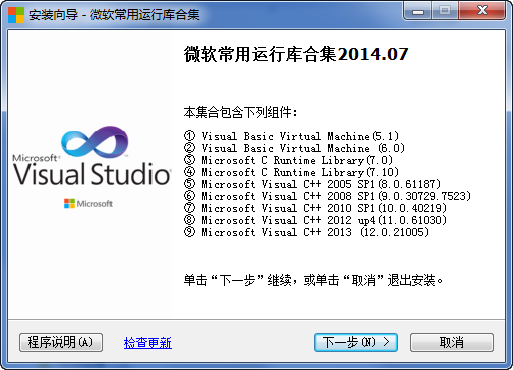The height and width of the screenshot is (370, 513).
Task: Click the 下一步(N) next button
Action: coord(356,342)
